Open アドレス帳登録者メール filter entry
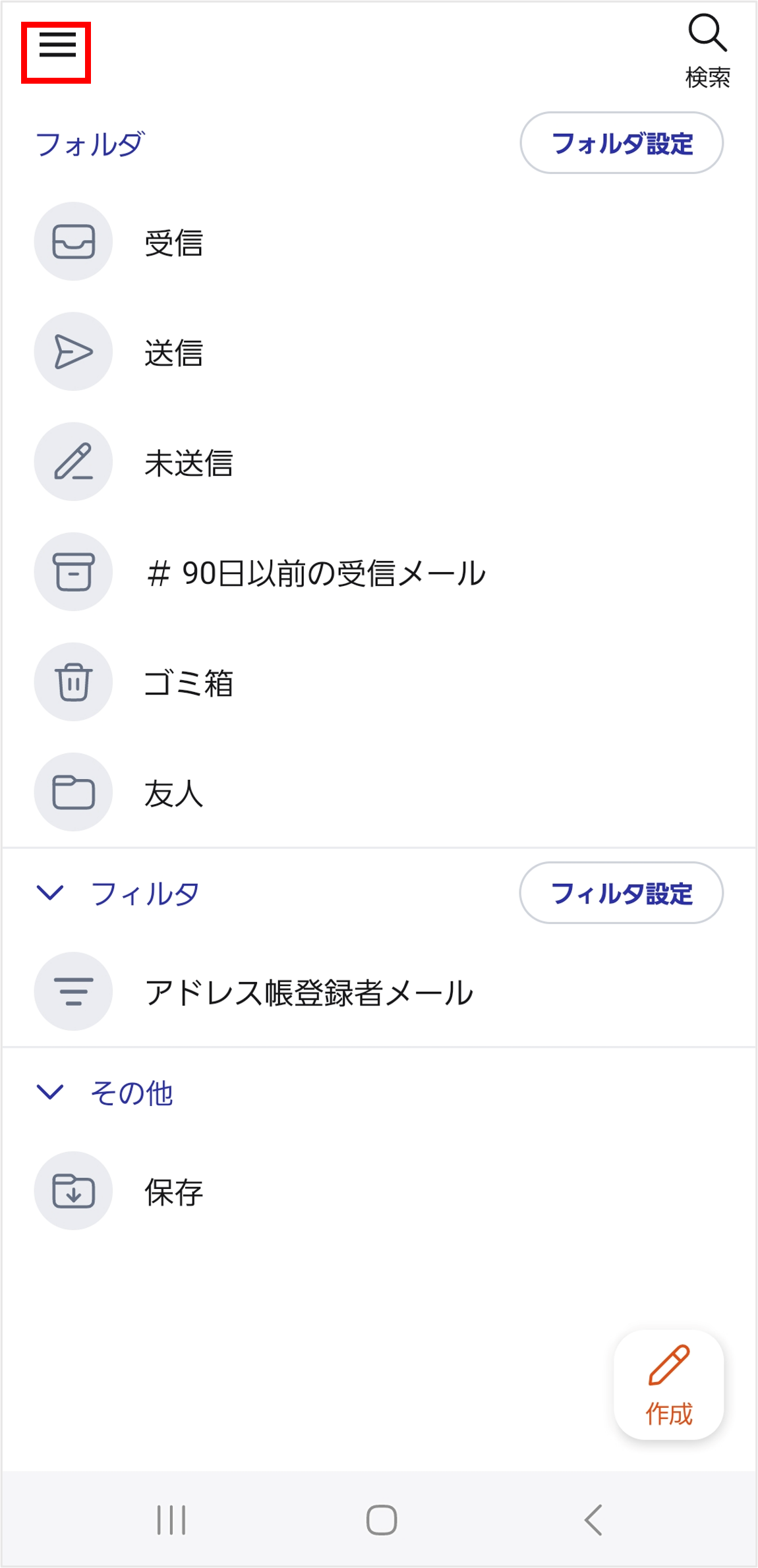Viewport: 758px width, 1568px height. point(308,993)
